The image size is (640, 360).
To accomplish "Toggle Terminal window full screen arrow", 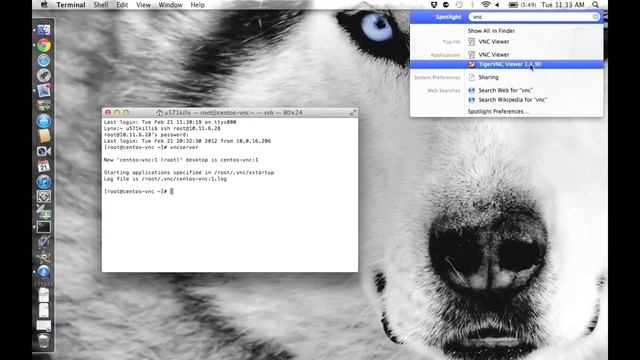I will click(353, 112).
